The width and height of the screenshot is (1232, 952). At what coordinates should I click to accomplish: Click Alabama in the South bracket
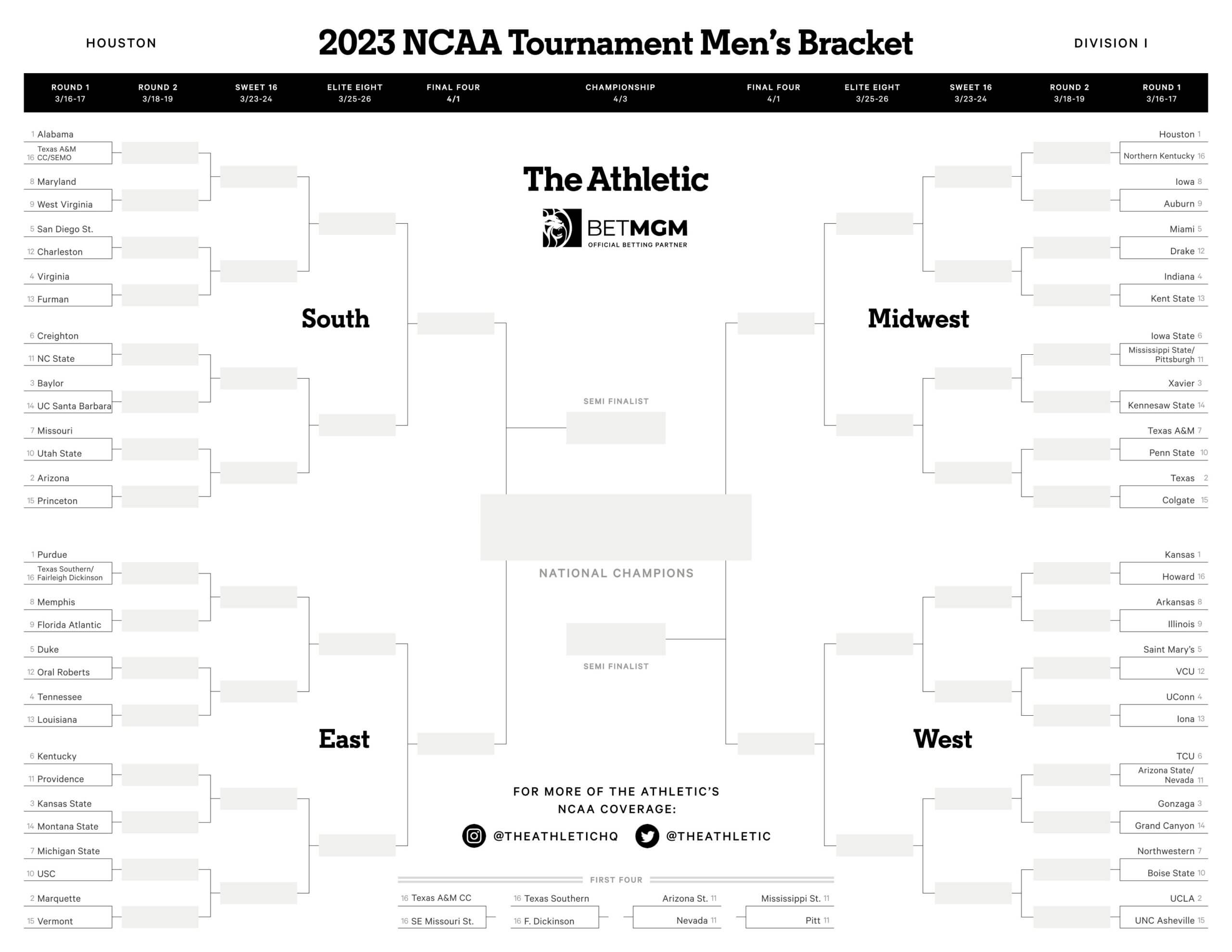pos(55,134)
